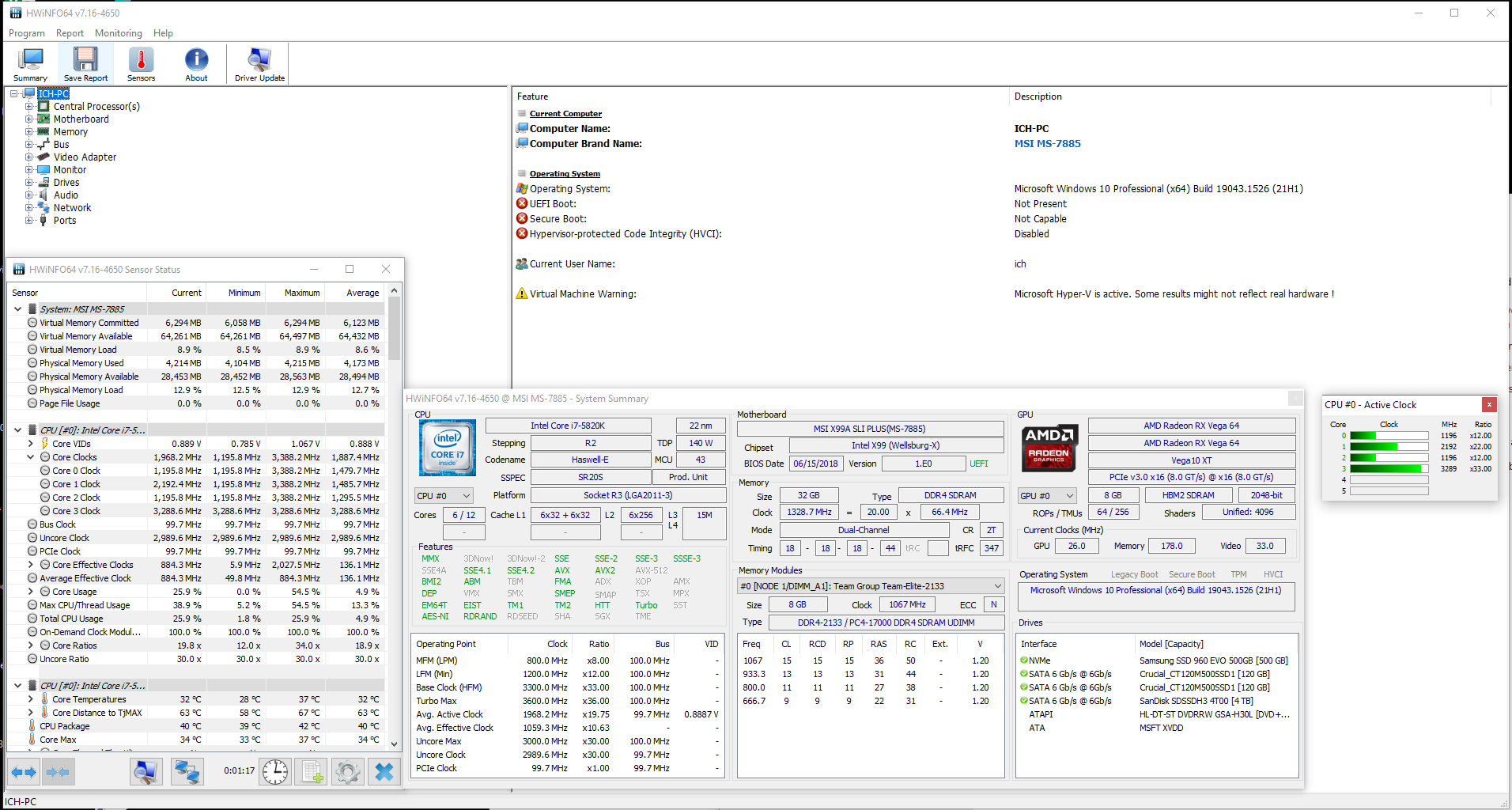Image resolution: width=1512 pixels, height=810 pixels.
Task: Select the Network tree item
Action: point(72,207)
